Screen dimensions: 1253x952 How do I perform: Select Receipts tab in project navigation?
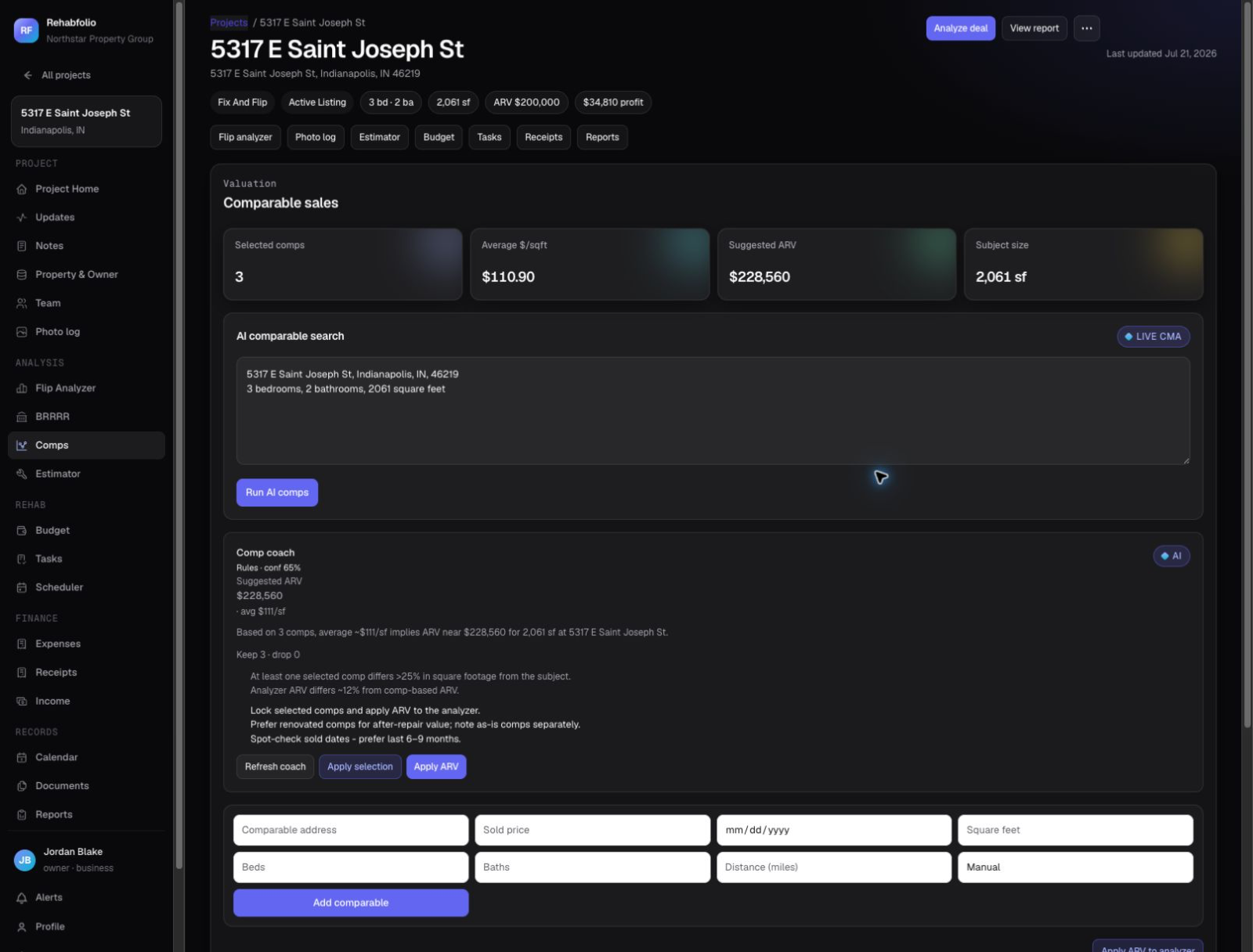pyautogui.click(x=543, y=137)
